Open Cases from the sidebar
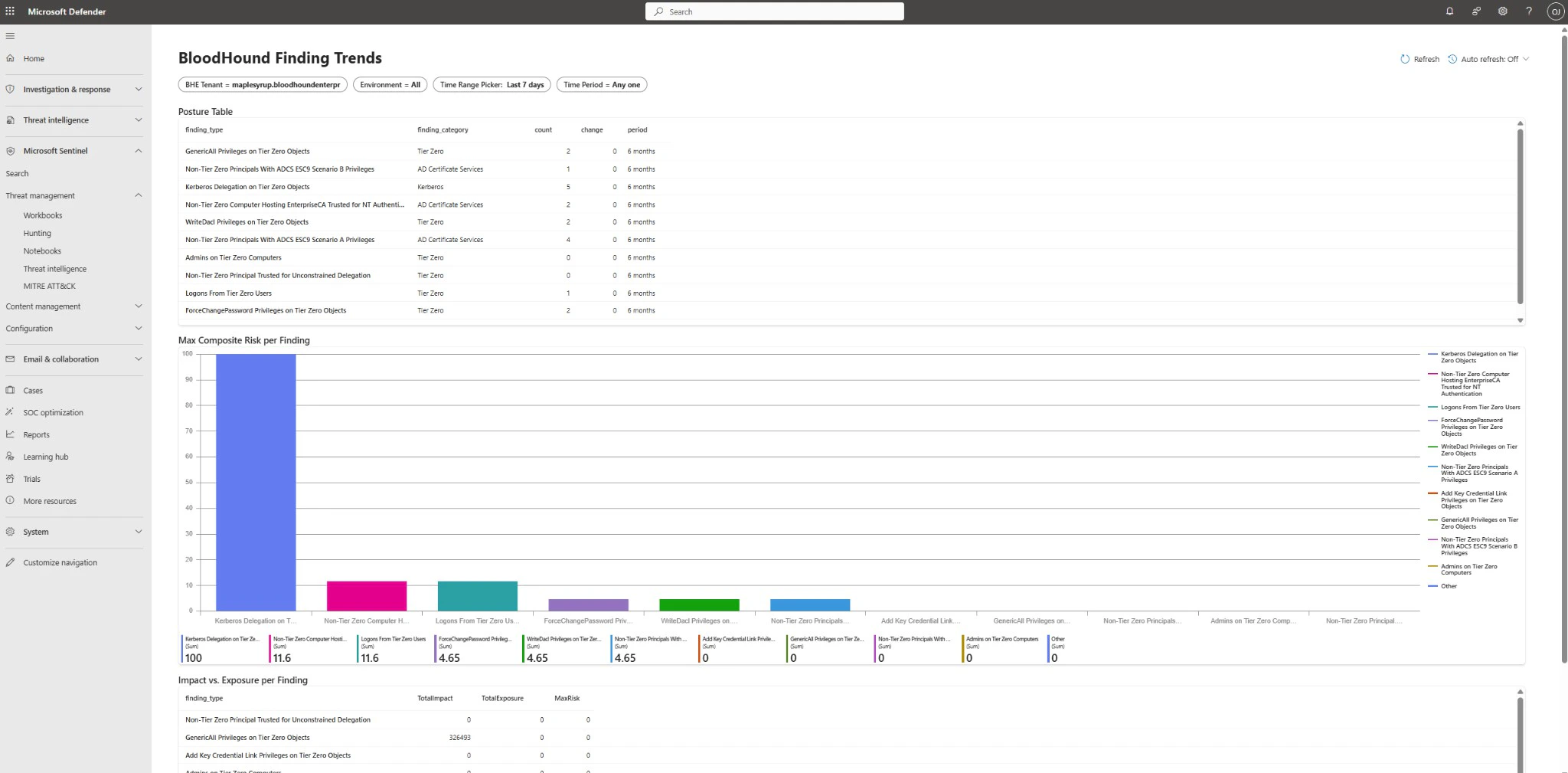Viewport: 1568px width, 773px height. point(33,390)
